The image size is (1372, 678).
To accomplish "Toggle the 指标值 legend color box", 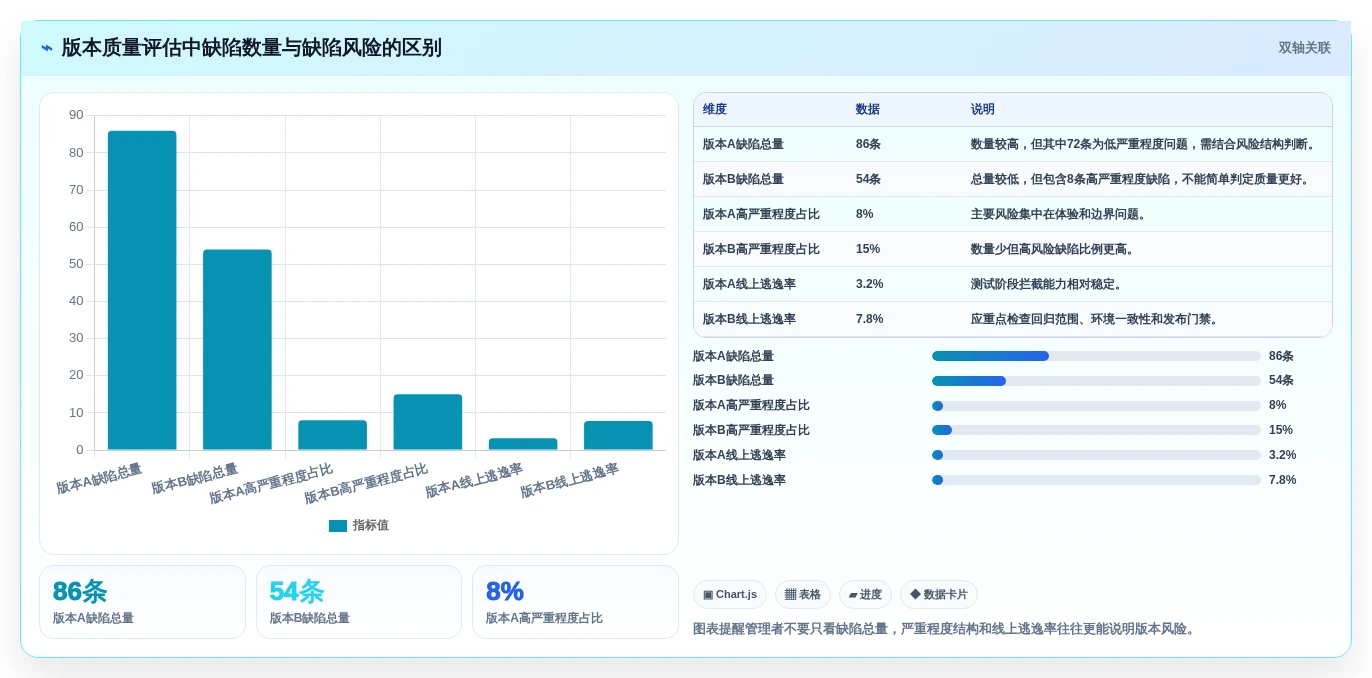I will click(x=338, y=526).
